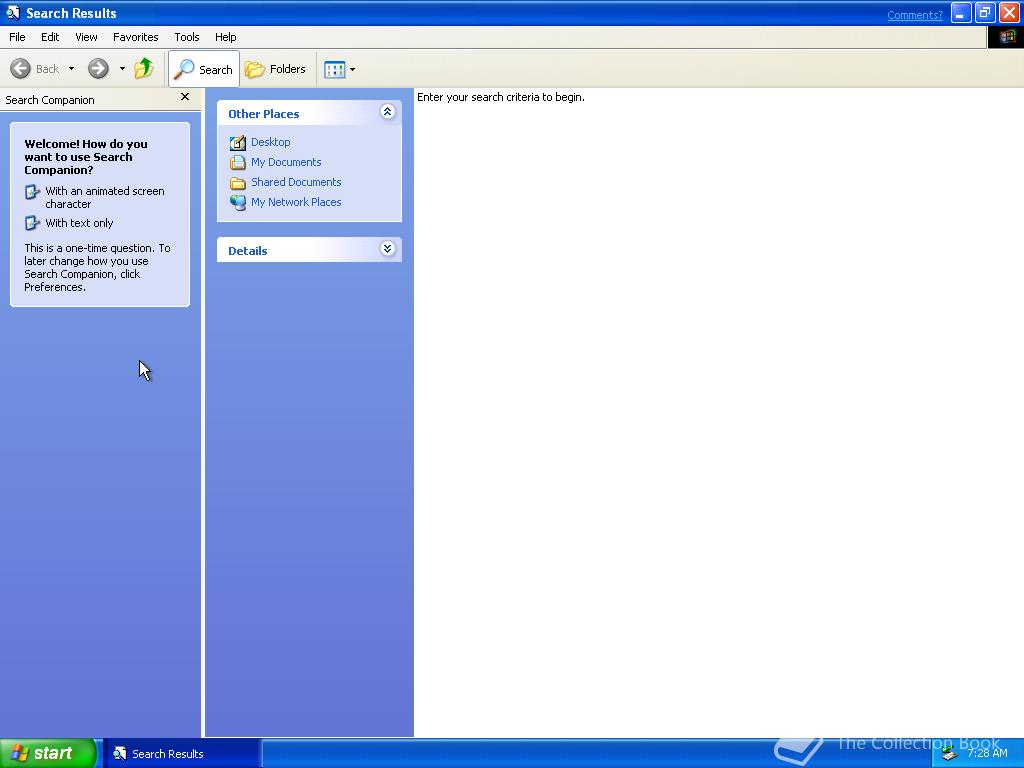Image resolution: width=1024 pixels, height=768 pixels.
Task: Click the Views grid icon
Action: tap(334, 69)
